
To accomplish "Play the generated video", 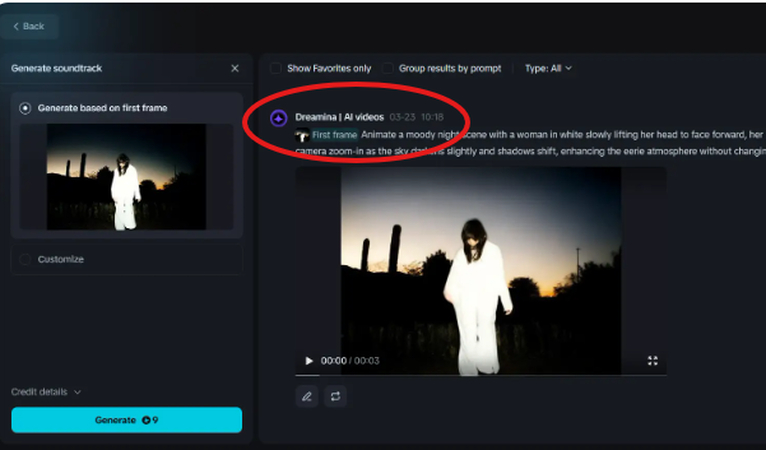I will (x=309, y=361).
